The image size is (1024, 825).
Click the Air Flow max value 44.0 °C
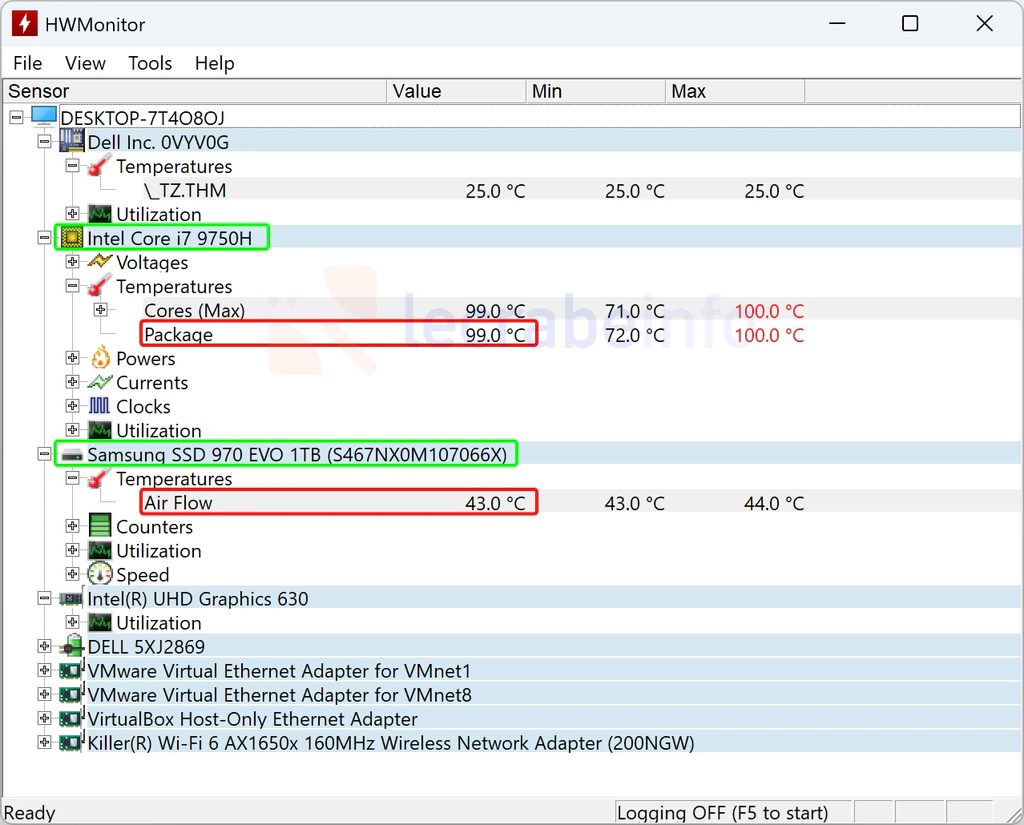774,503
